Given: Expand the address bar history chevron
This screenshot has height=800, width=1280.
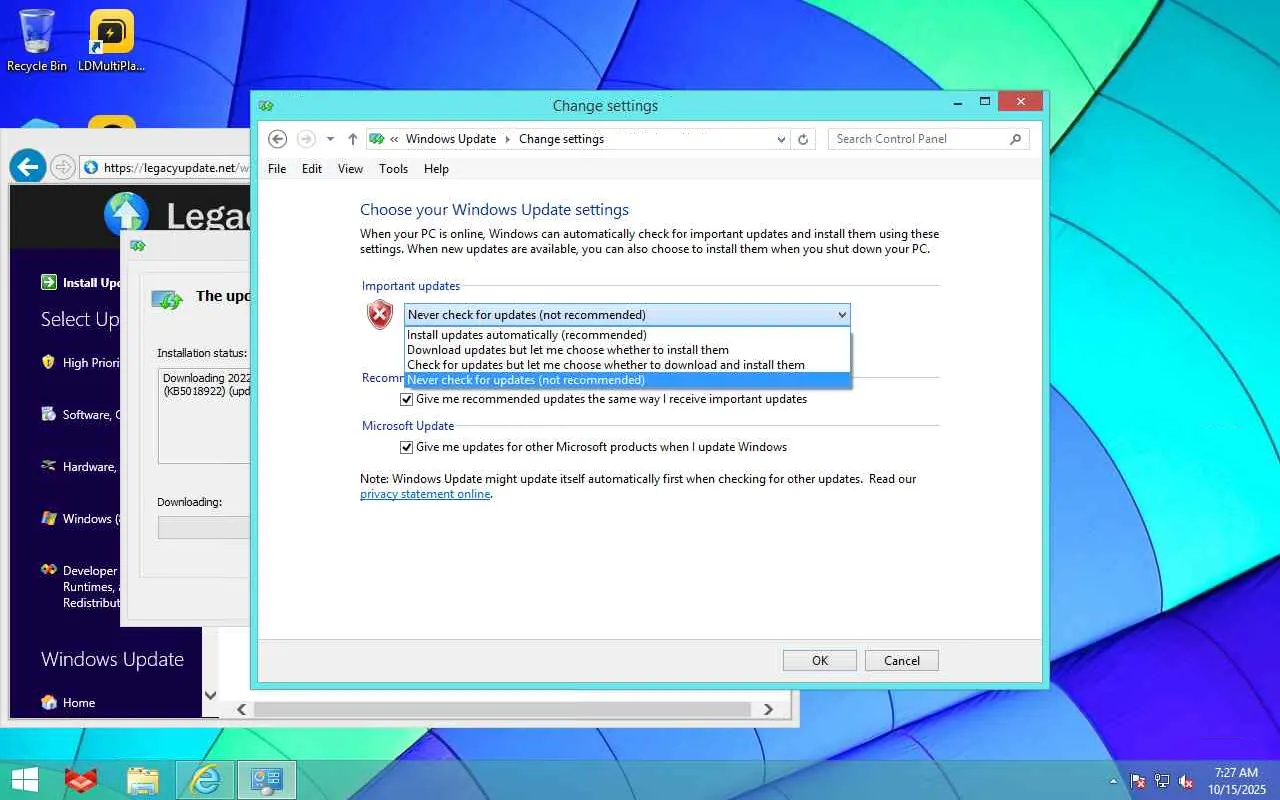Looking at the screenshot, I should tap(782, 140).
